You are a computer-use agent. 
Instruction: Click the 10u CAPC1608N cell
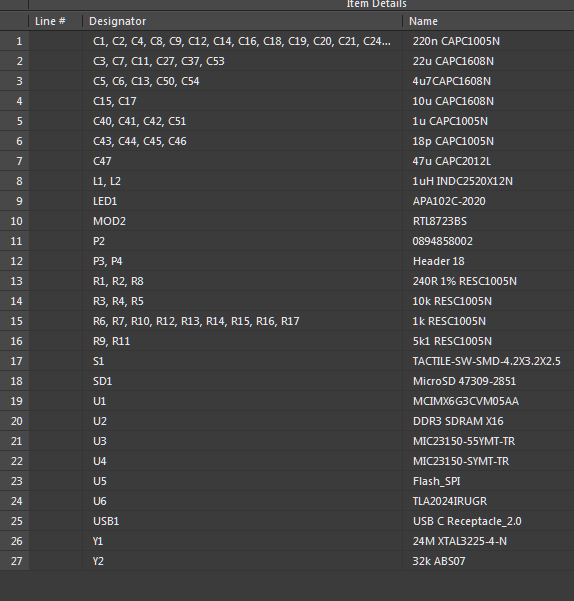[x=489, y=101]
